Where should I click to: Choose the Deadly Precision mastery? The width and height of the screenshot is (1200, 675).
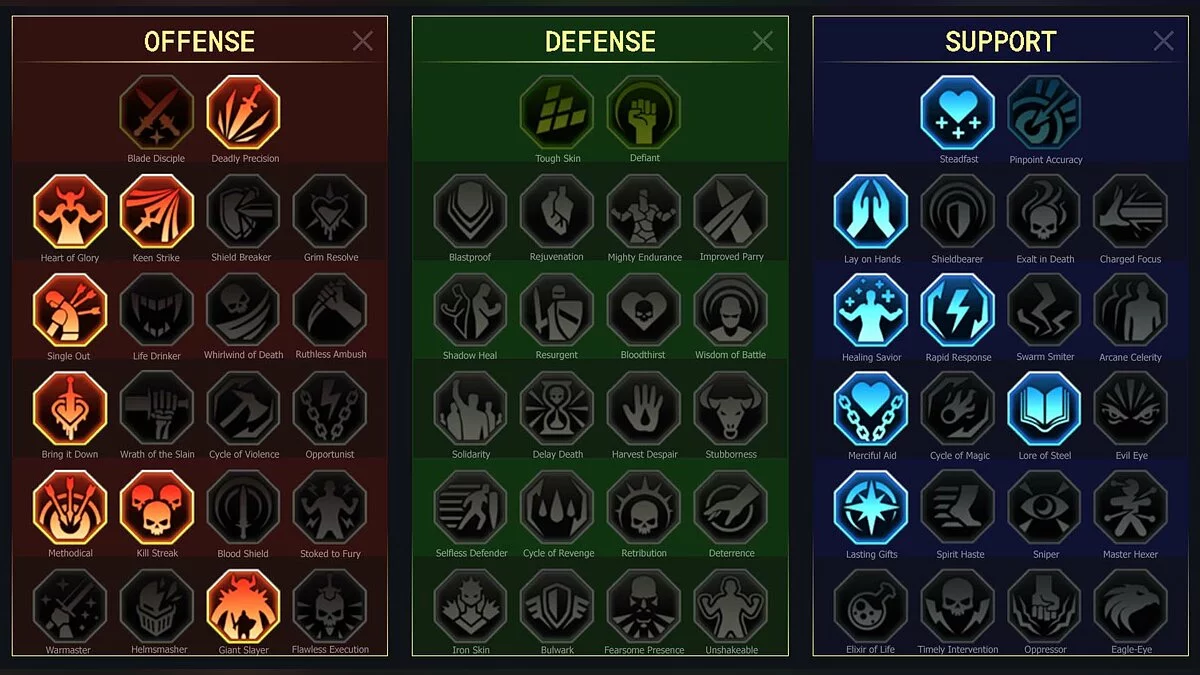(x=244, y=112)
